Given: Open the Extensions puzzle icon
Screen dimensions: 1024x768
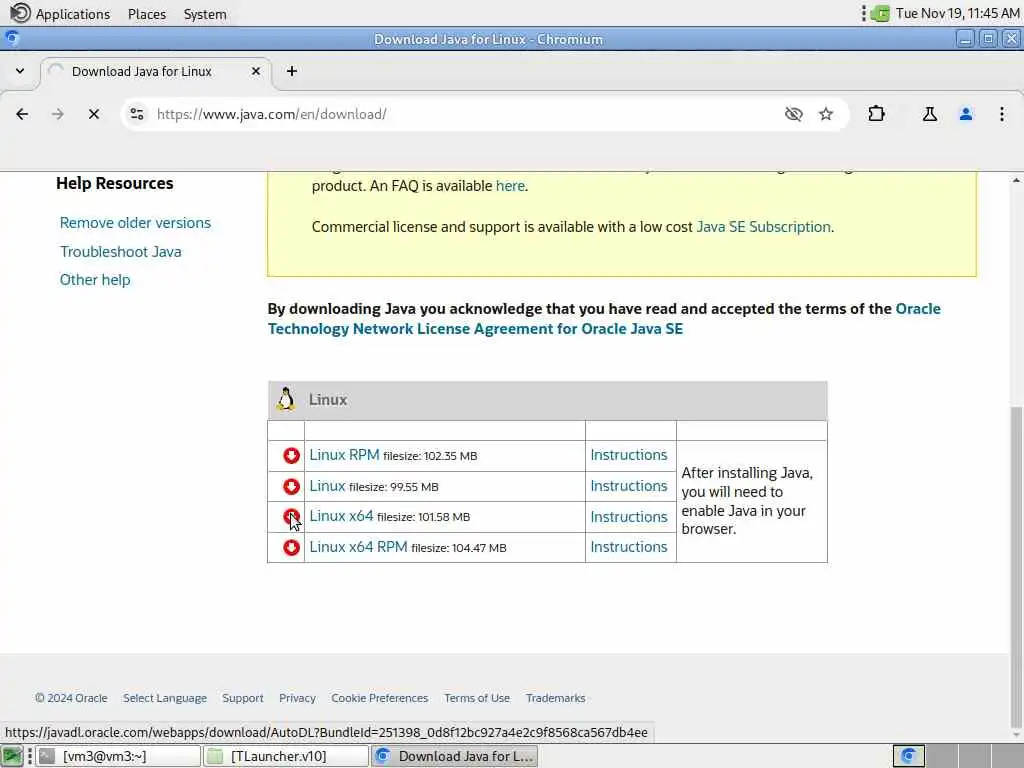Looking at the screenshot, I should click(876, 114).
